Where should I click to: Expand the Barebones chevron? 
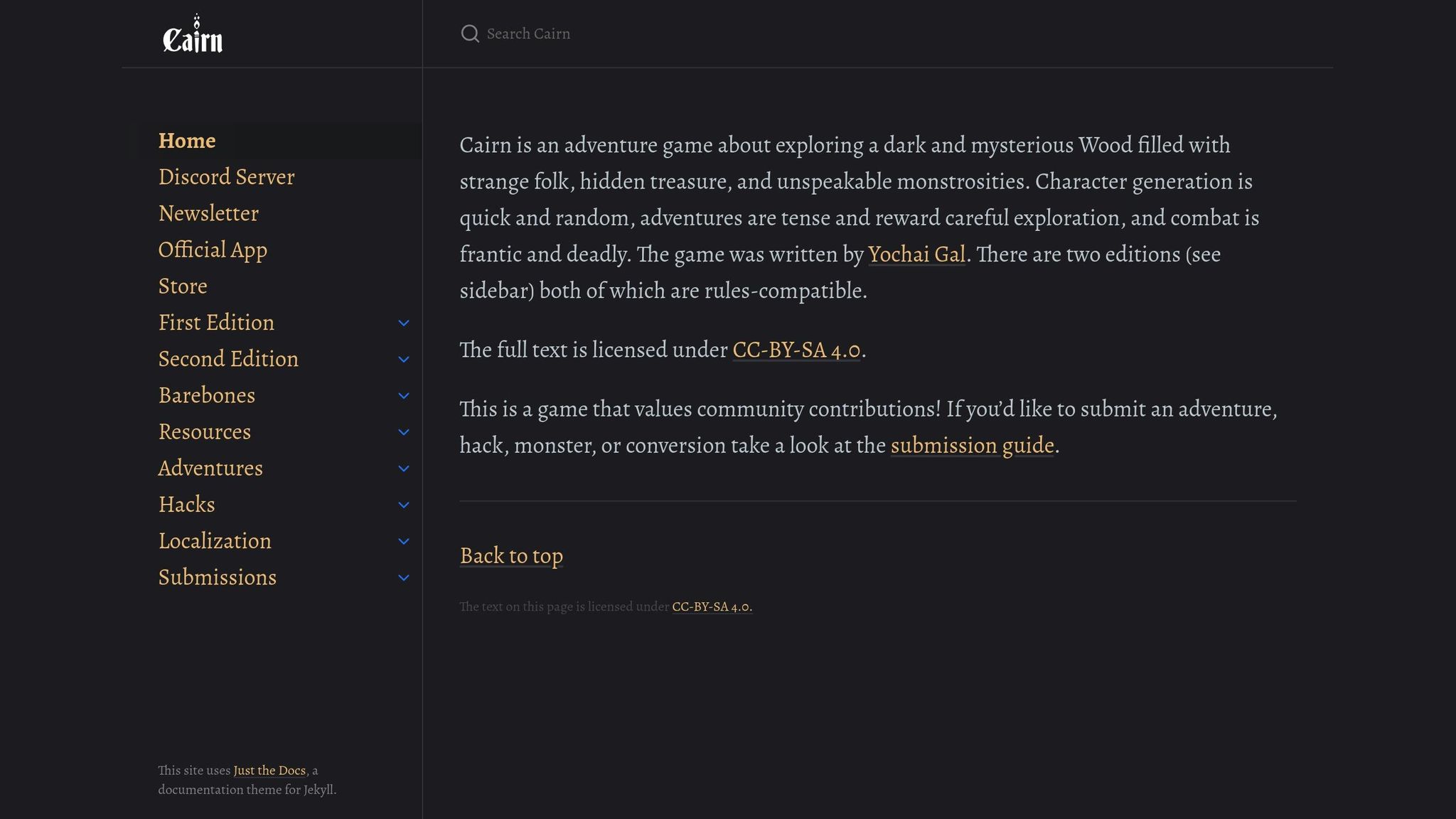(x=403, y=395)
